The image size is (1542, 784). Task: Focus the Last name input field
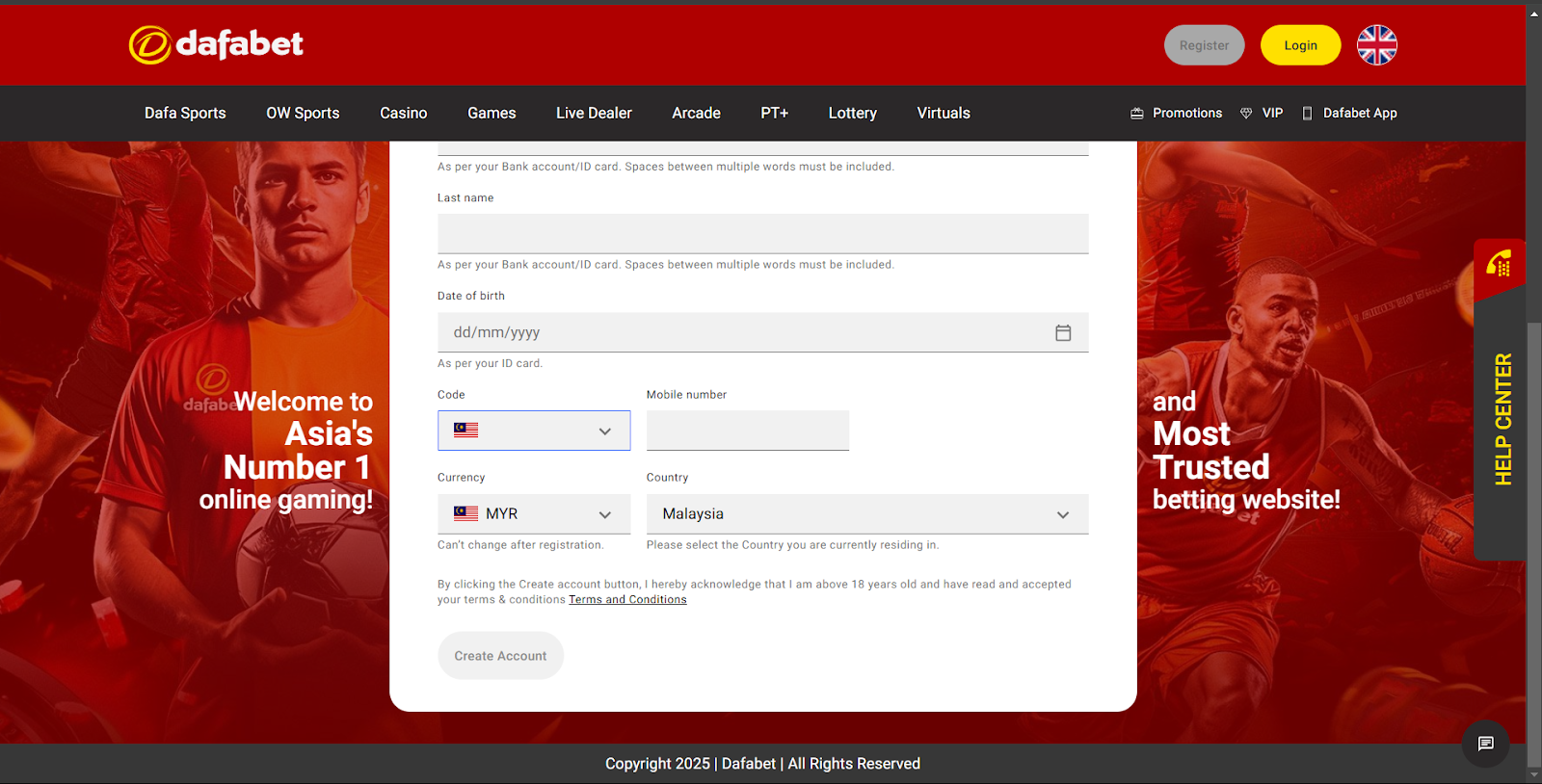pos(763,234)
